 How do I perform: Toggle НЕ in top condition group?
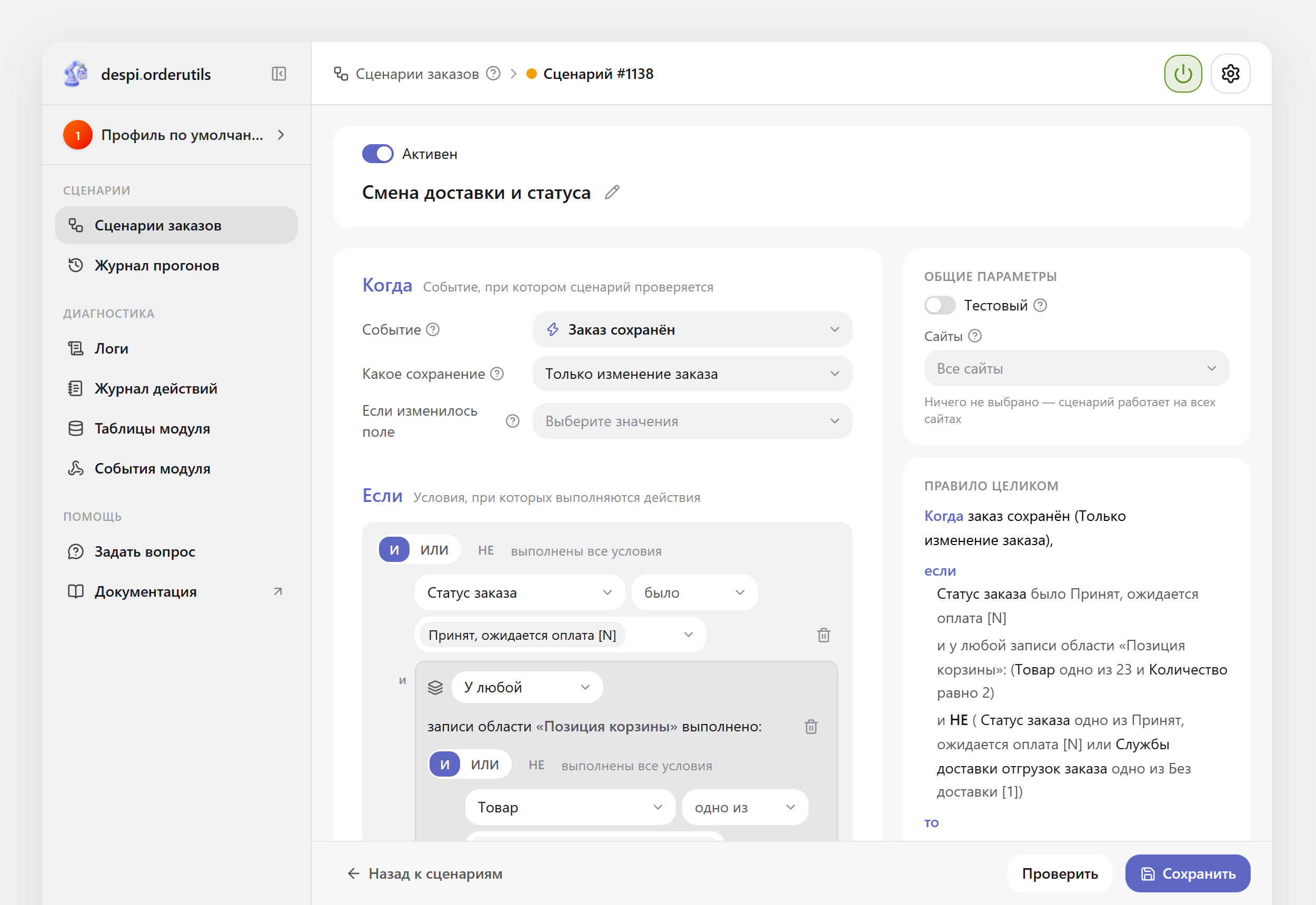click(486, 550)
